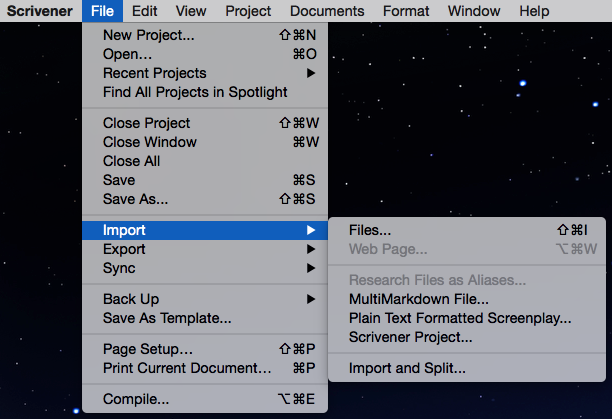Expand the Recent Projects submenu
The width and height of the screenshot is (612, 419).
[155, 73]
